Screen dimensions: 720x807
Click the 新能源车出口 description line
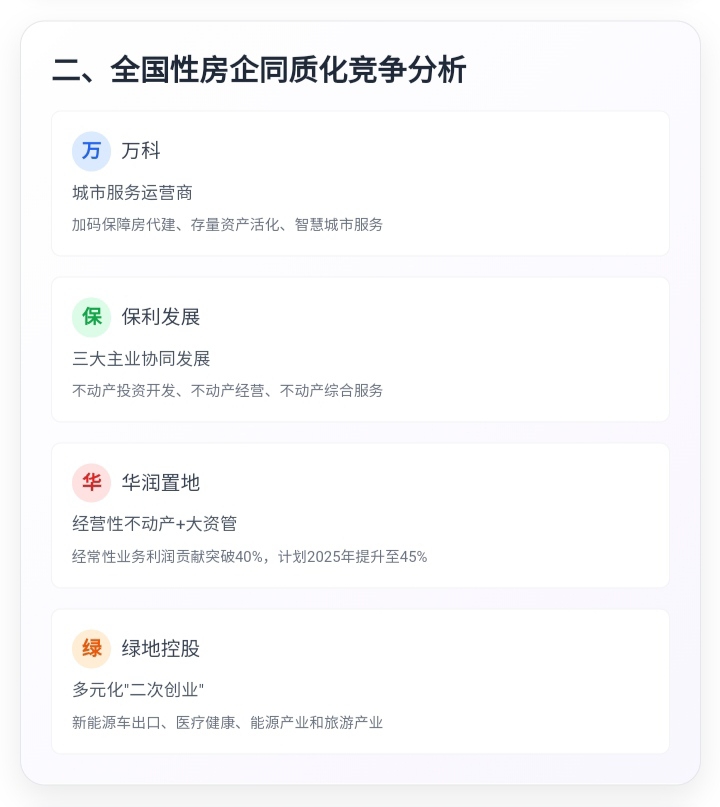pyautogui.click(x=227, y=723)
